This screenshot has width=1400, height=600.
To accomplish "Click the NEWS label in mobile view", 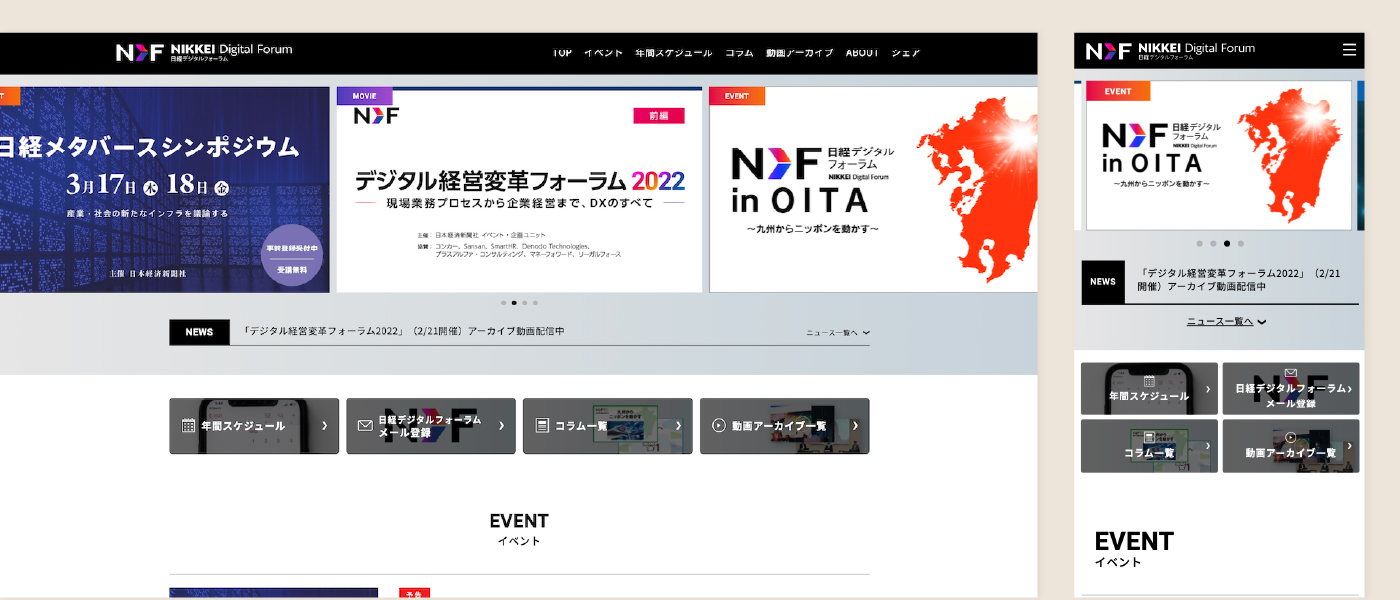I will click(1103, 281).
